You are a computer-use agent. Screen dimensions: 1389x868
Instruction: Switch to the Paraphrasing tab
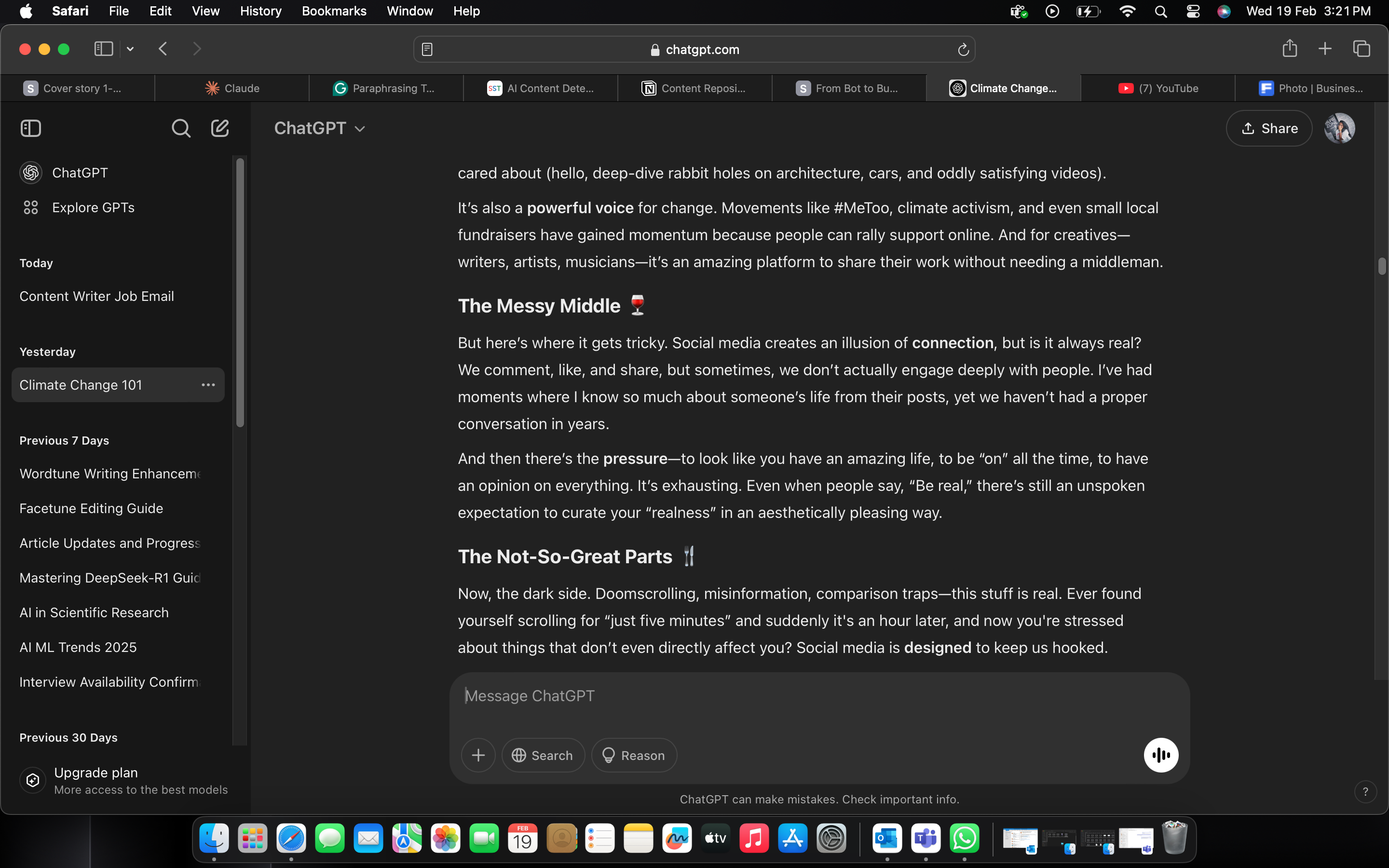click(386, 88)
